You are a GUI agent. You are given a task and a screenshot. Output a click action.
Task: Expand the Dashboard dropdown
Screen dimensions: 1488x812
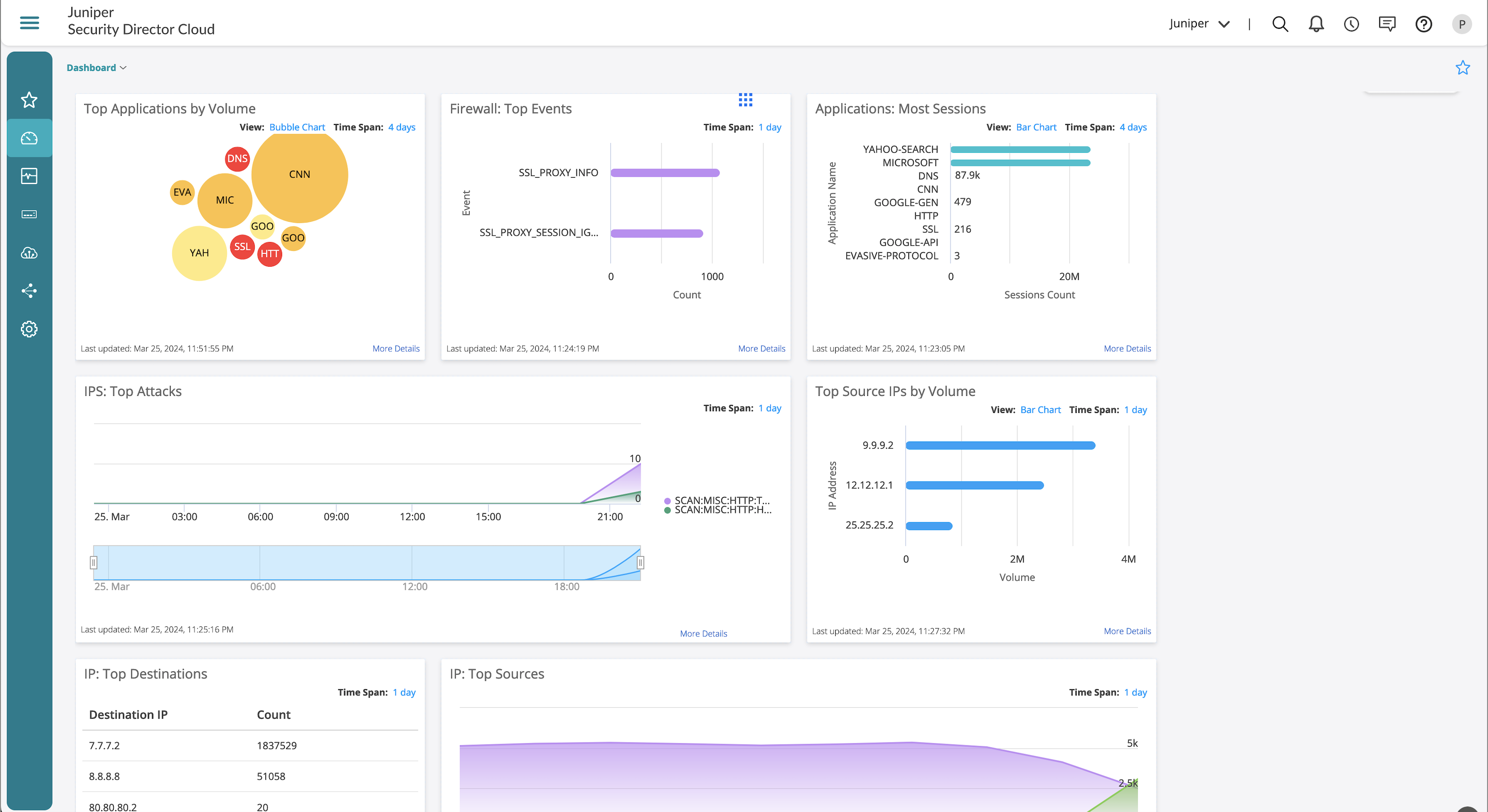coord(96,68)
